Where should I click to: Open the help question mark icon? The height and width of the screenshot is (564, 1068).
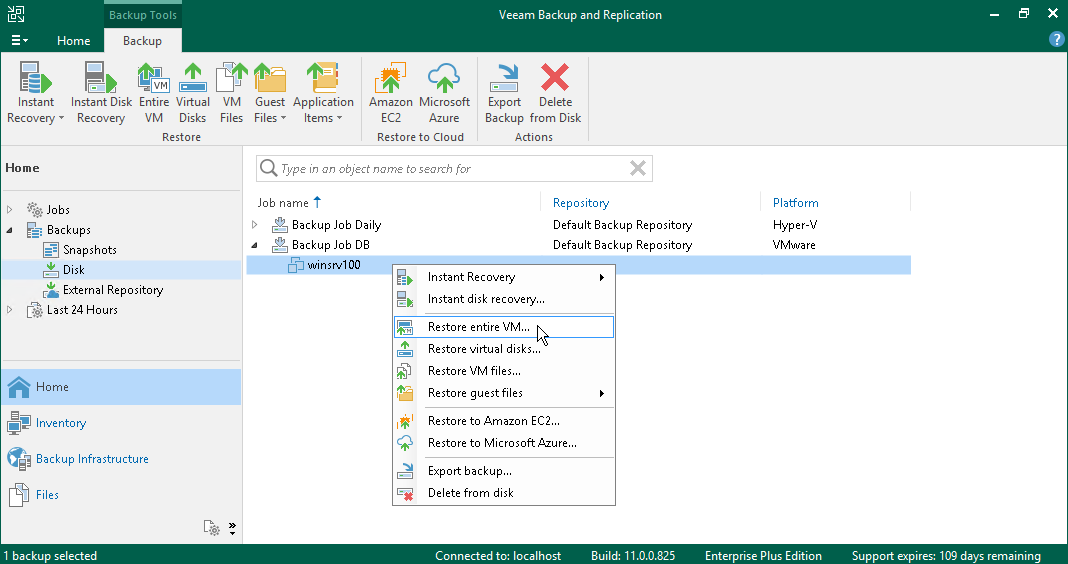[1056, 40]
